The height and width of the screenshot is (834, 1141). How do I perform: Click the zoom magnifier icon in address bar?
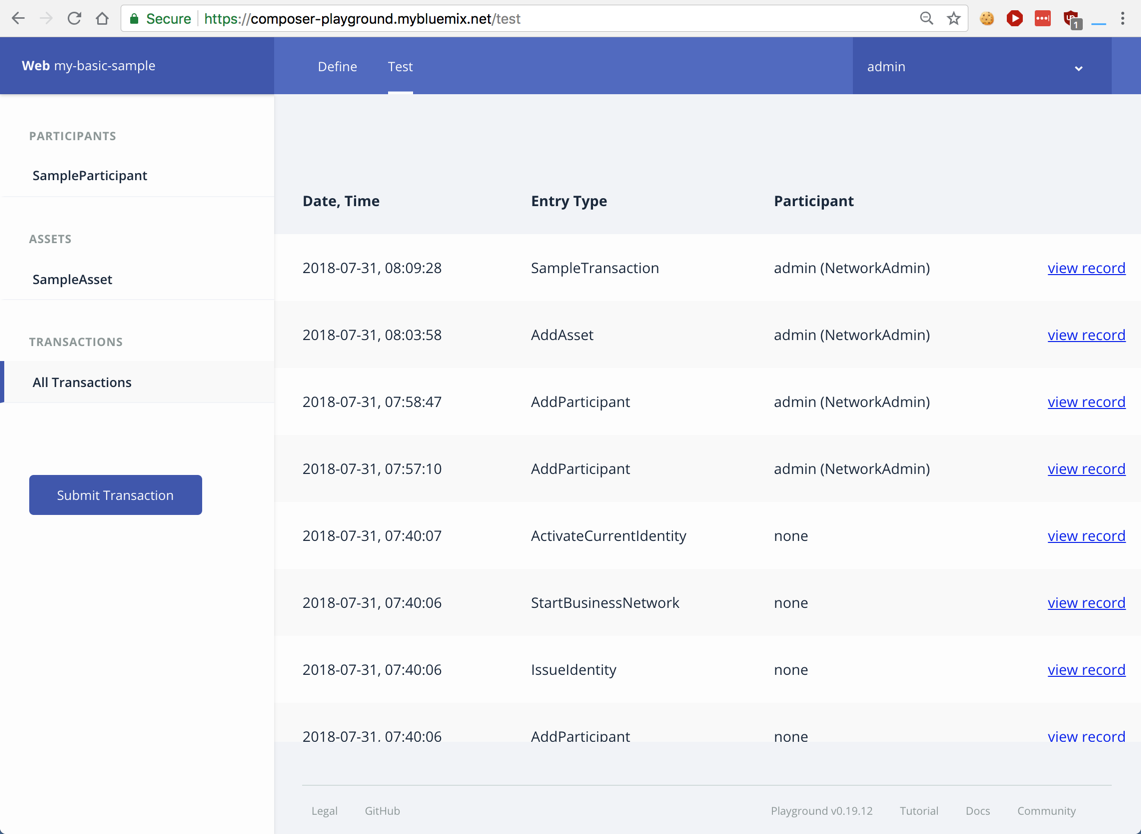(926, 18)
